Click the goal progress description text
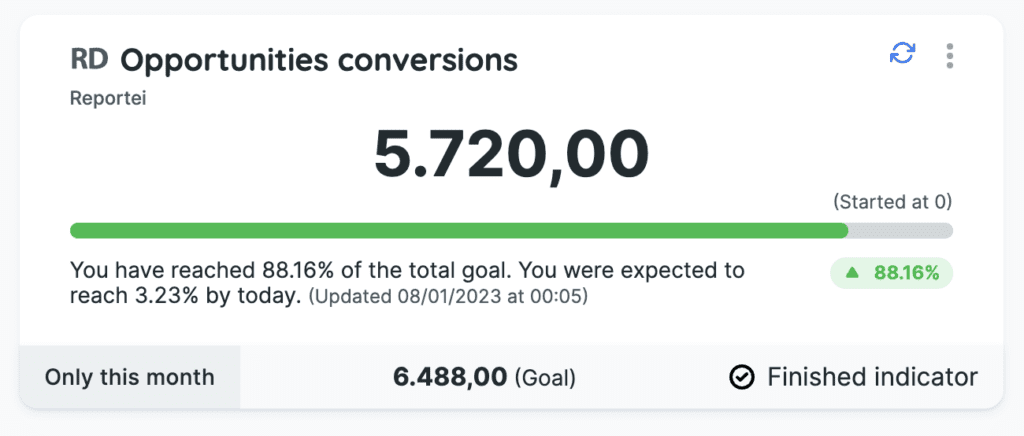The width and height of the screenshot is (1024, 436). [x=408, y=283]
